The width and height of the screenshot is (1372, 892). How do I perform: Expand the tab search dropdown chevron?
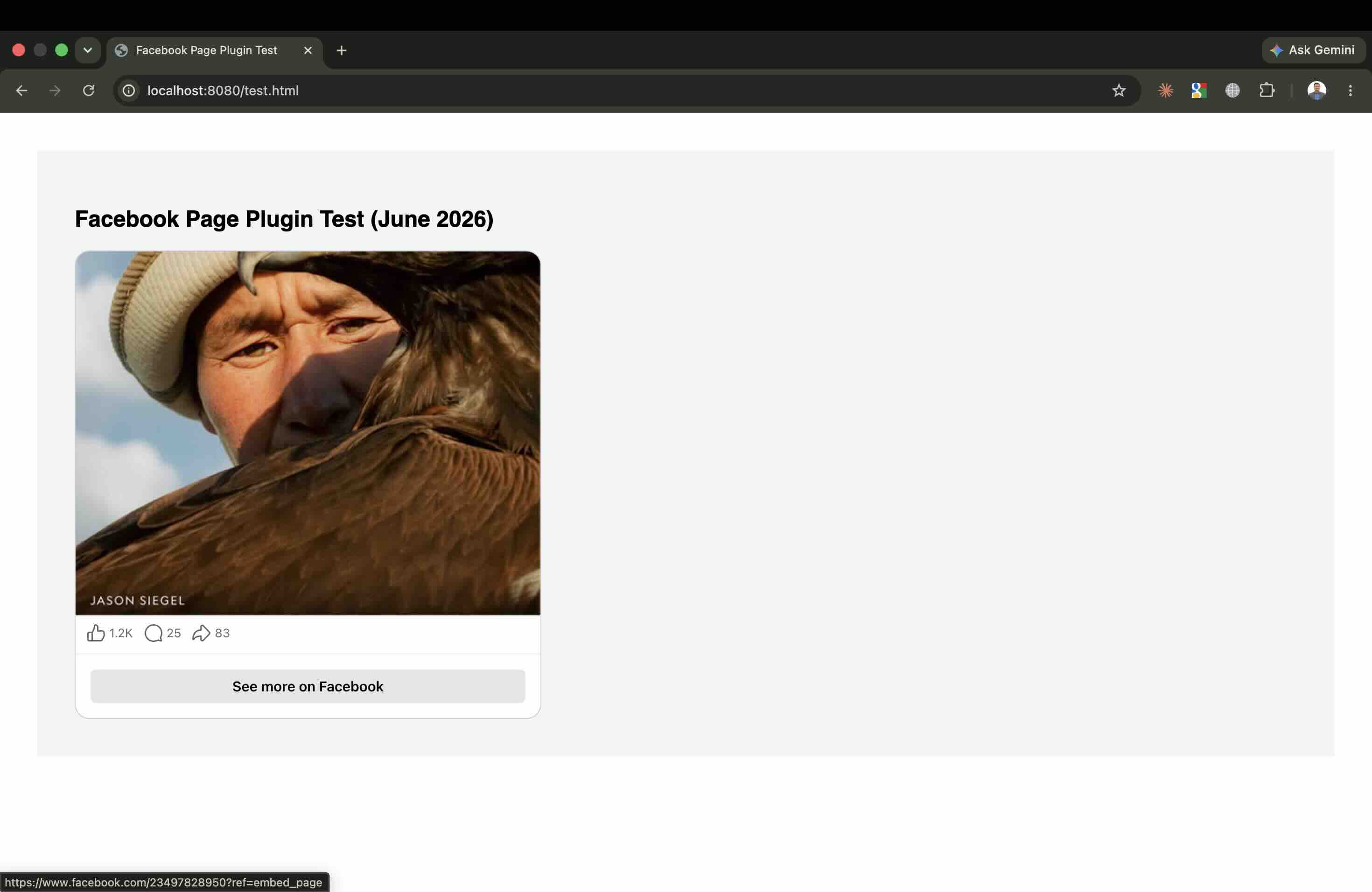(x=88, y=50)
